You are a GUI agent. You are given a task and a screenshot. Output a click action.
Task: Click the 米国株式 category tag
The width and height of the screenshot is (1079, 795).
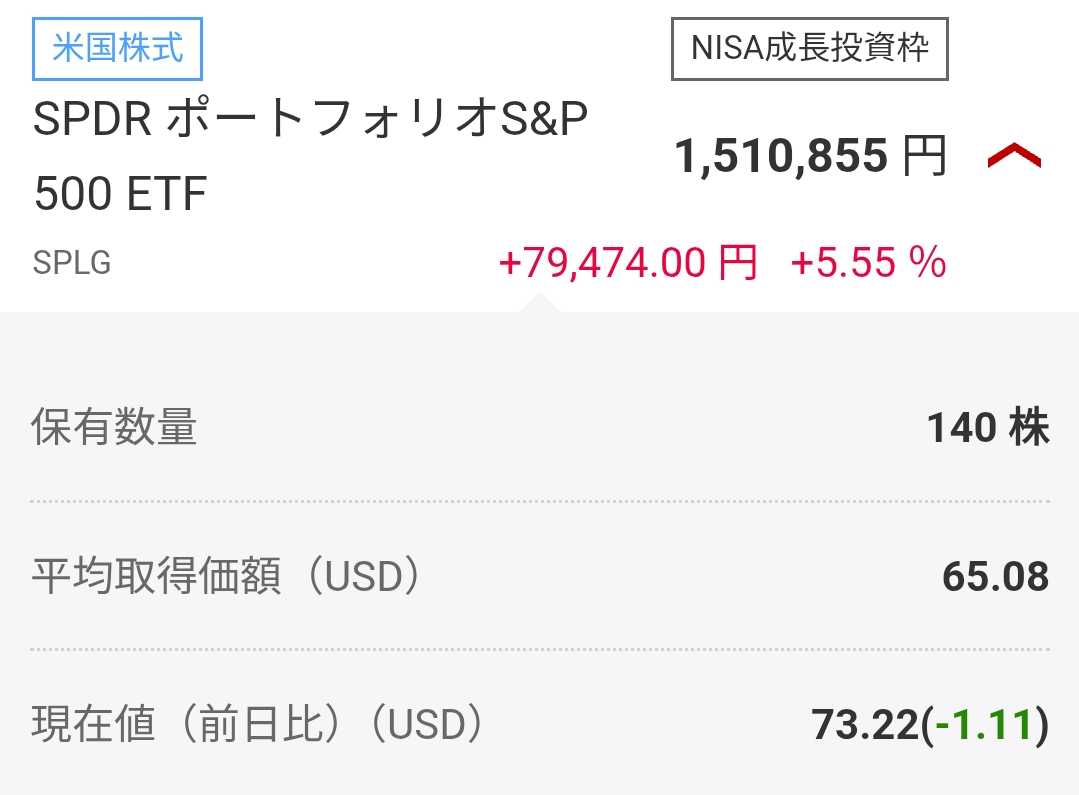click(x=118, y=49)
